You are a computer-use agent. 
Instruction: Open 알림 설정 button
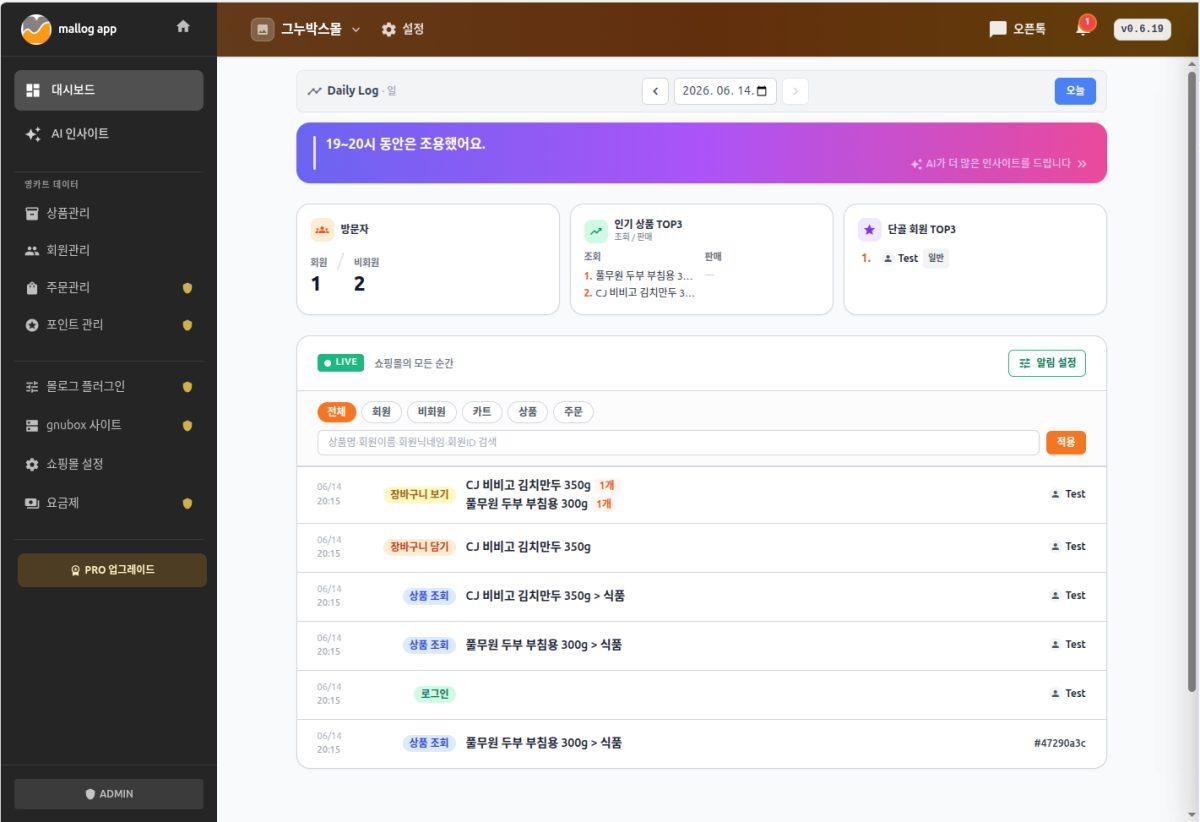point(1047,363)
